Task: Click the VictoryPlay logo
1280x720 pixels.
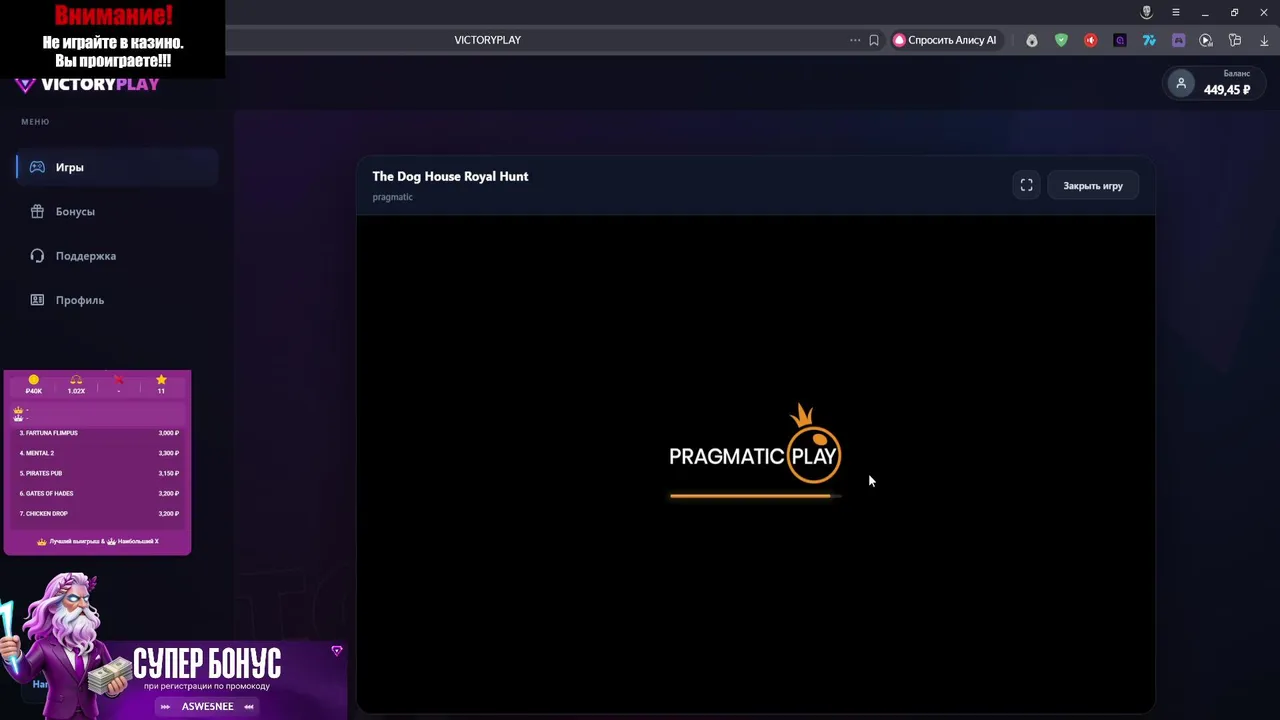Action: (x=88, y=84)
